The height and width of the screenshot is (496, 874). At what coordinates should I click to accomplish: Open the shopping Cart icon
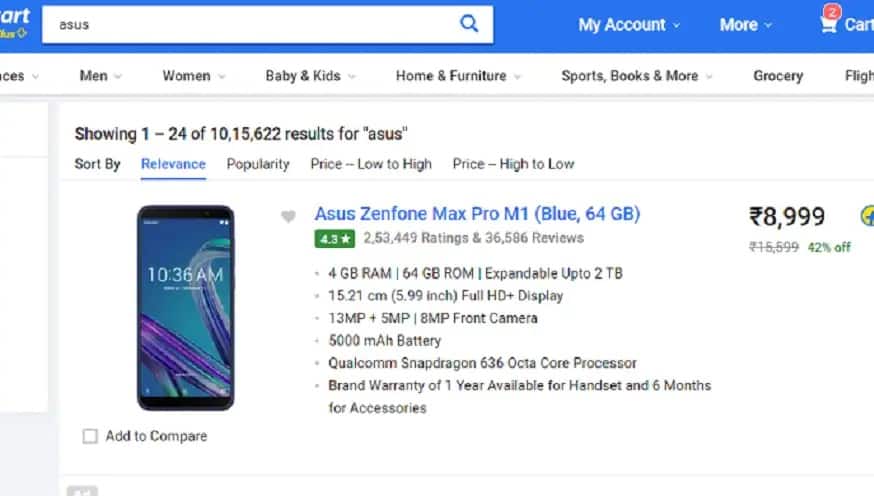(x=846, y=23)
